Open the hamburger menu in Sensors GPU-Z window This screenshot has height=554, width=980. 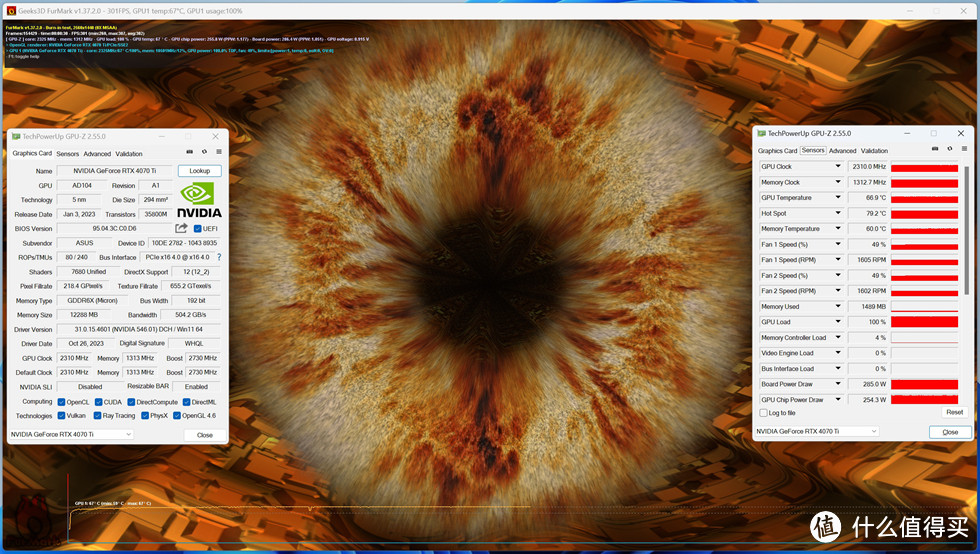964,149
